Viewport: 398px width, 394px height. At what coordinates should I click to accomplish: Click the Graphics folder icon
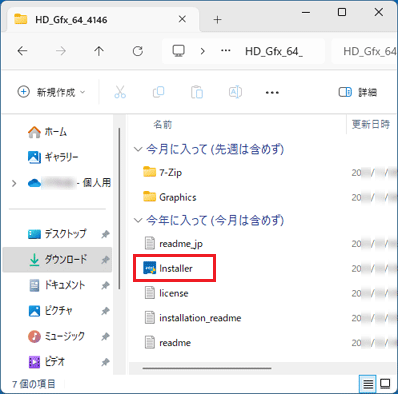[x=150, y=197]
